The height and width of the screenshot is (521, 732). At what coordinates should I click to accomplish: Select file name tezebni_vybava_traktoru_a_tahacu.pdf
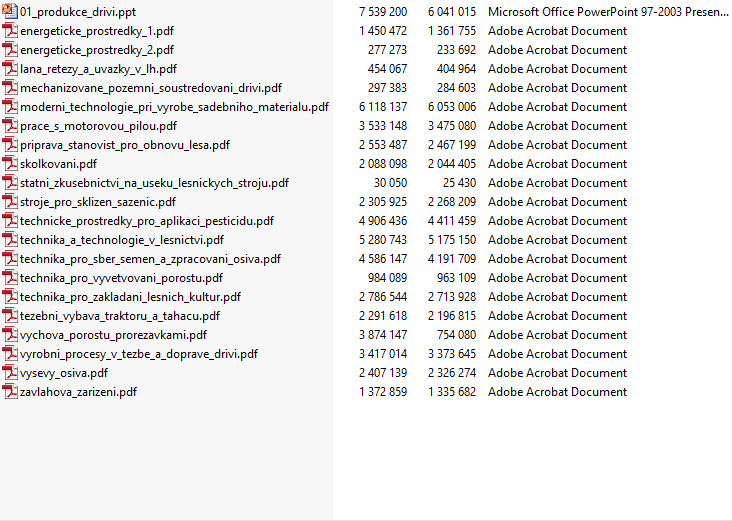coord(120,316)
